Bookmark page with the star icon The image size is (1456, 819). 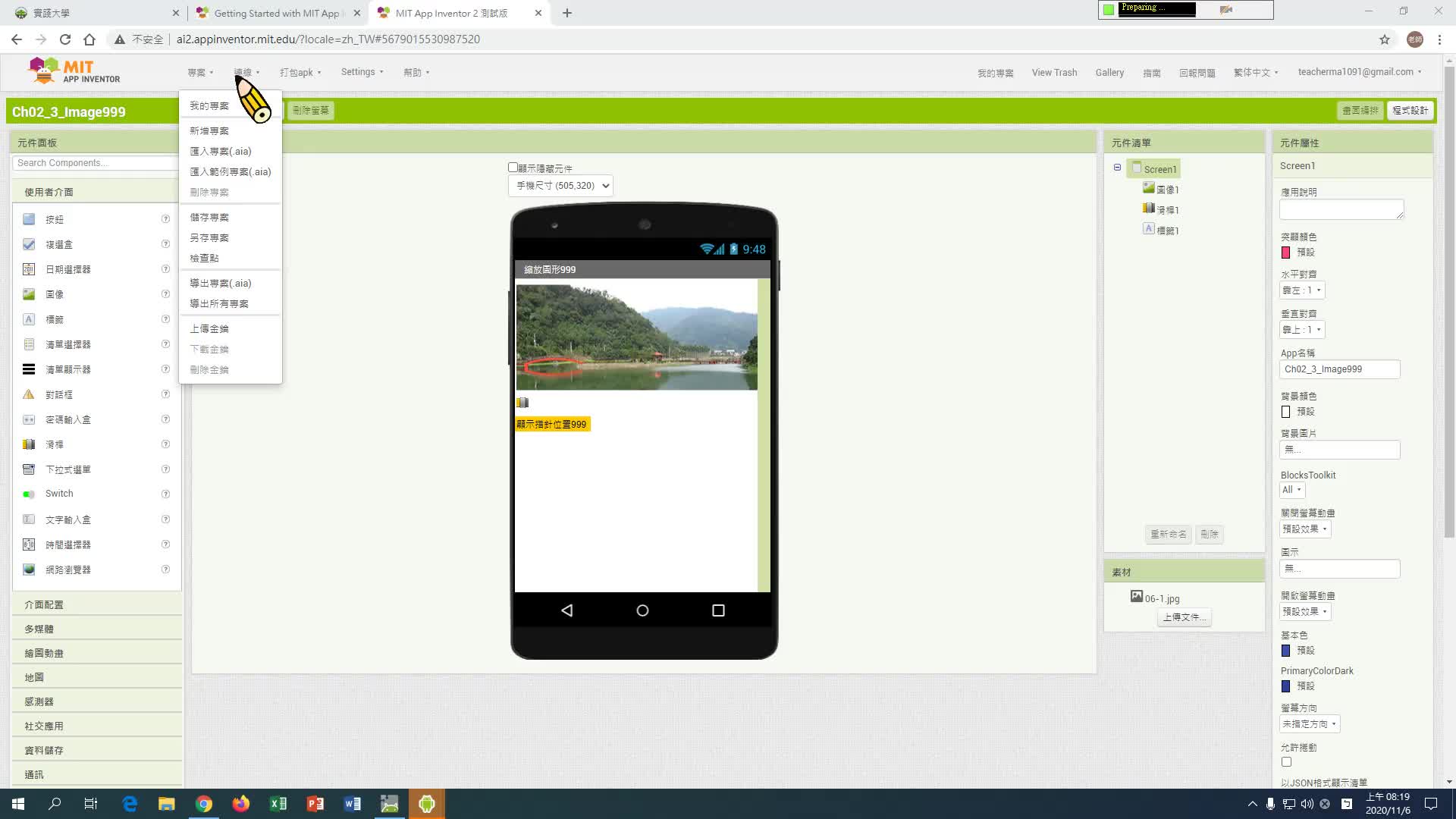point(1385,39)
